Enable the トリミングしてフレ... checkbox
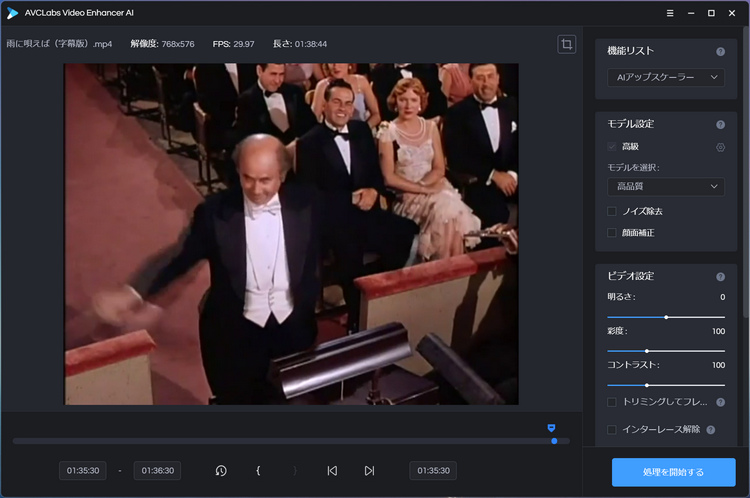The width and height of the screenshot is (750, 498). pyautogui.click(x=611, y=402)
